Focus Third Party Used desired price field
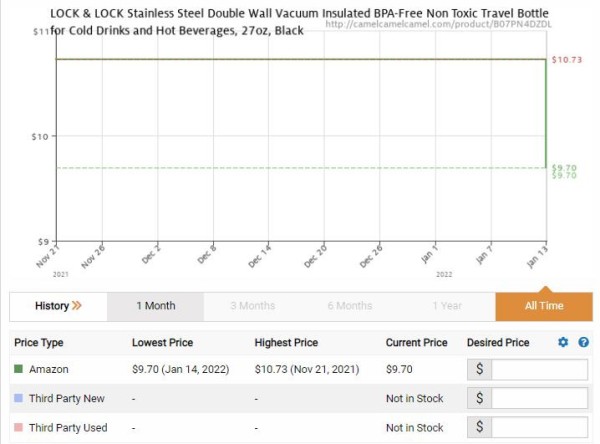This screenshot has width=600, height=444. (540, 427)
